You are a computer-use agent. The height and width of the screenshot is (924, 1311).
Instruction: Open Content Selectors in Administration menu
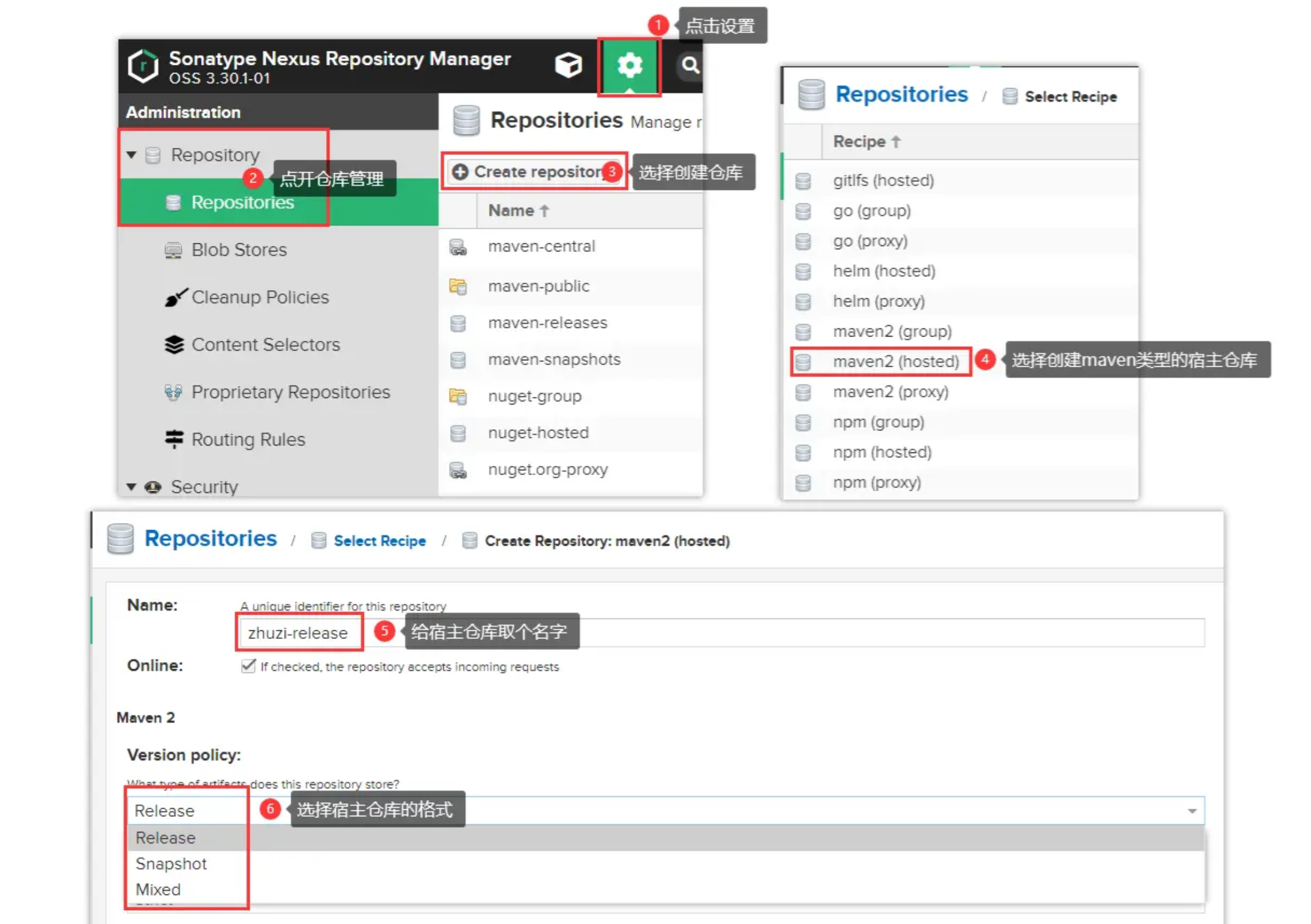[279, 345]
